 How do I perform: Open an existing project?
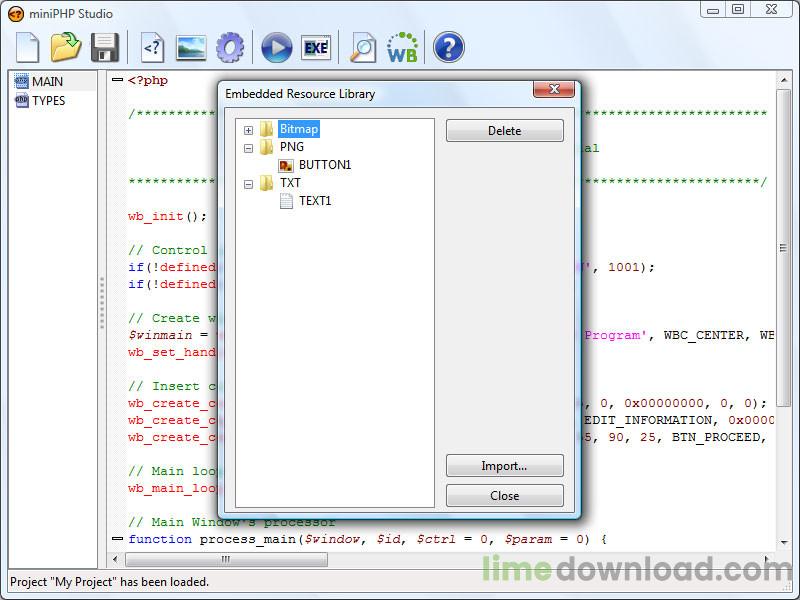click(x=66, y=47)
